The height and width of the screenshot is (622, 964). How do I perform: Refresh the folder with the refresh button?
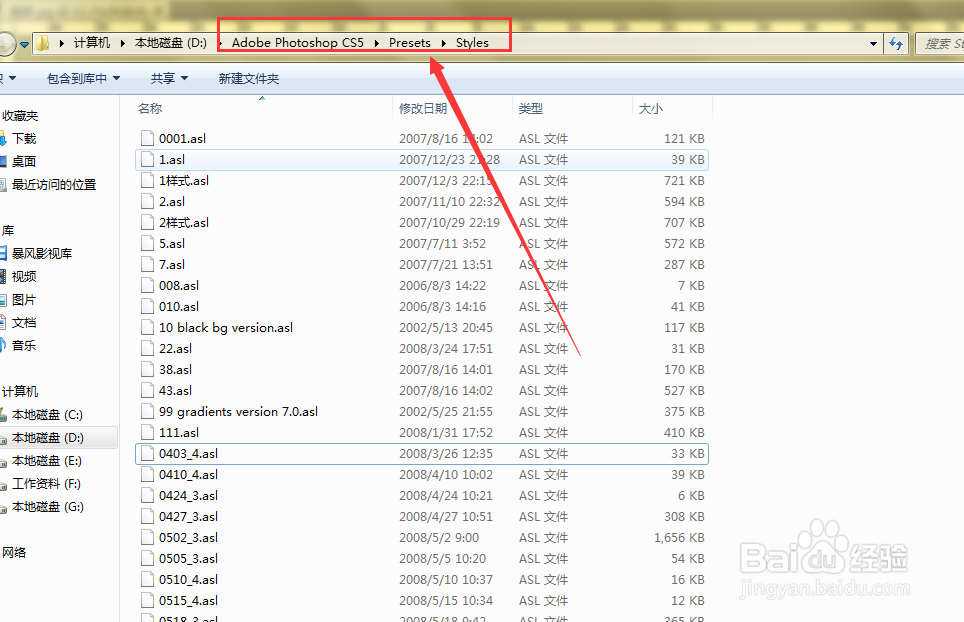(x=896, y=44)
